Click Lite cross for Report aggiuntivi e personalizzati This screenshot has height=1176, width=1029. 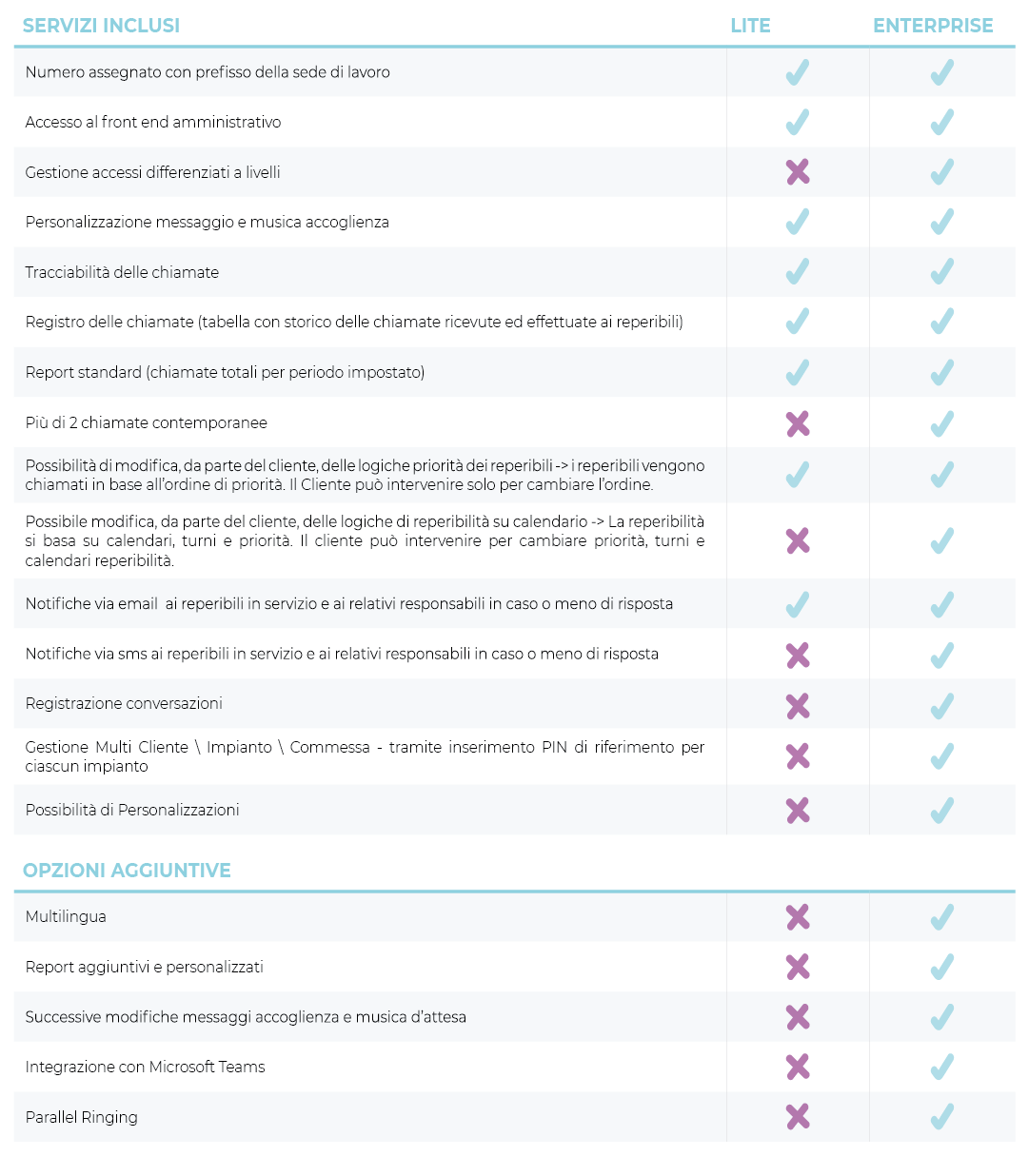pyautogui.click(x=798, y=967)
